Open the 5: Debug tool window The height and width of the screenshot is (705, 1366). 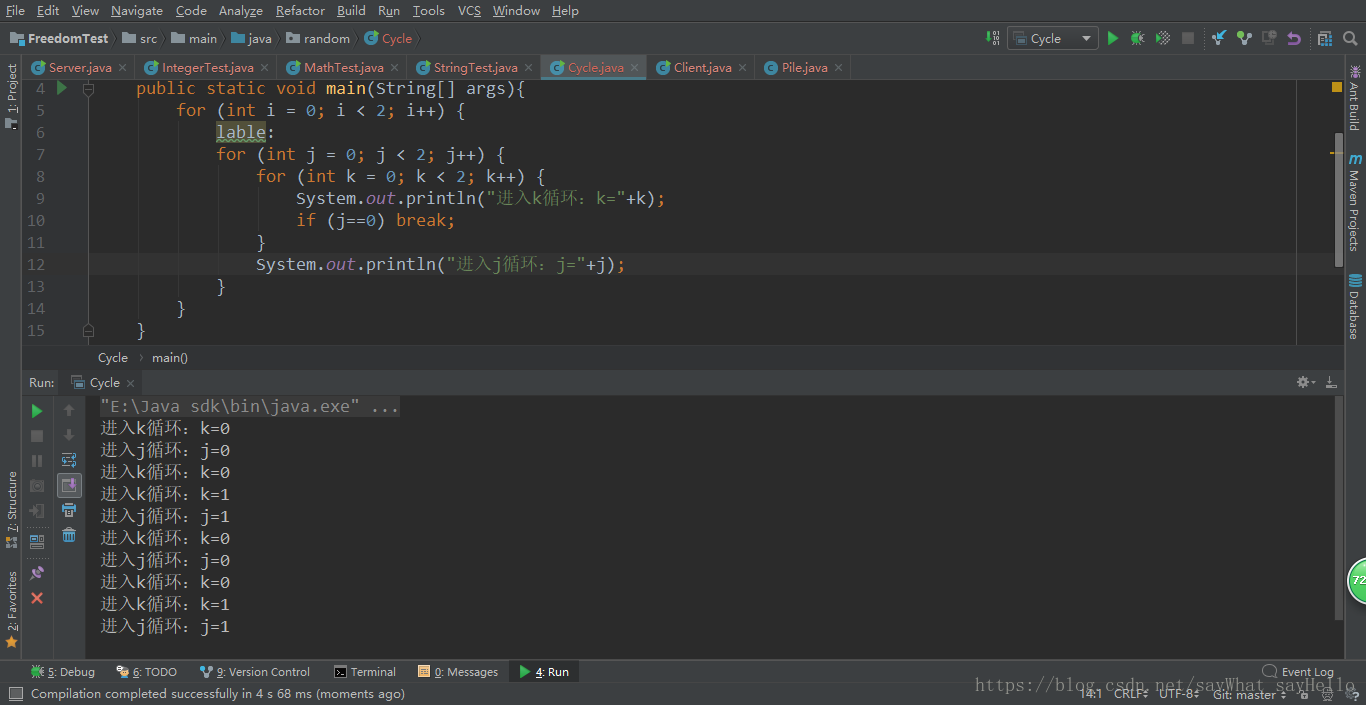click(x=62, y=672)
